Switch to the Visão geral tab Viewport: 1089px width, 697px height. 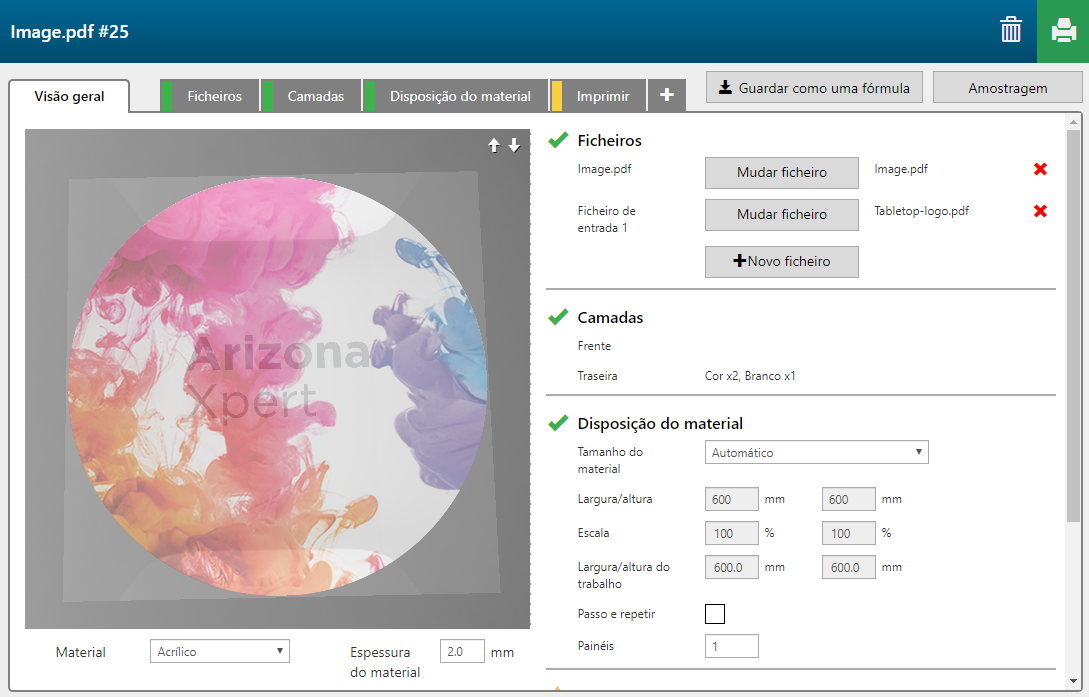[69, 96]
